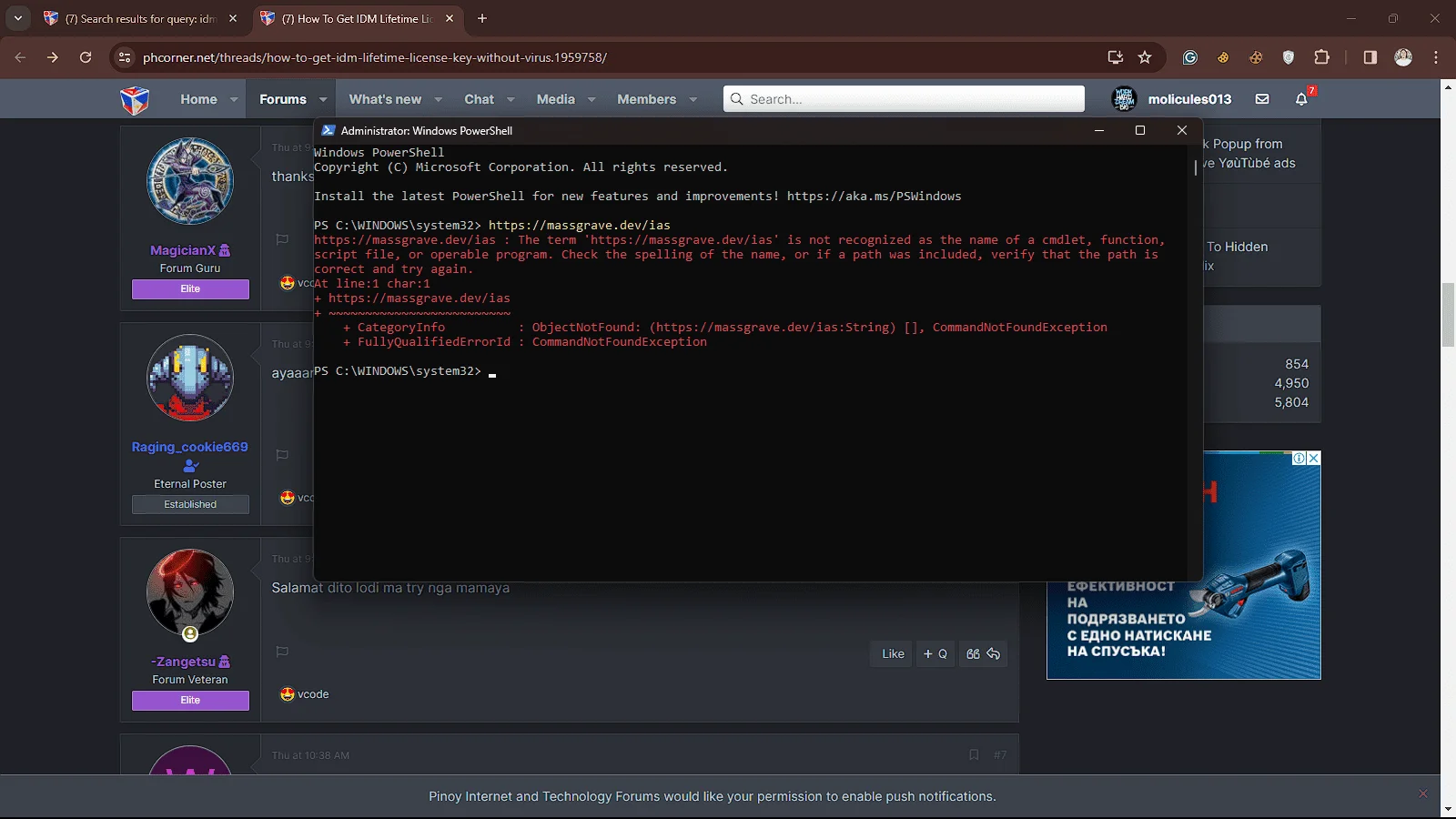1456x819 pixels.
Task: Click Raging_cookie669's avatar picture
Action: click(x=190, y=378)
